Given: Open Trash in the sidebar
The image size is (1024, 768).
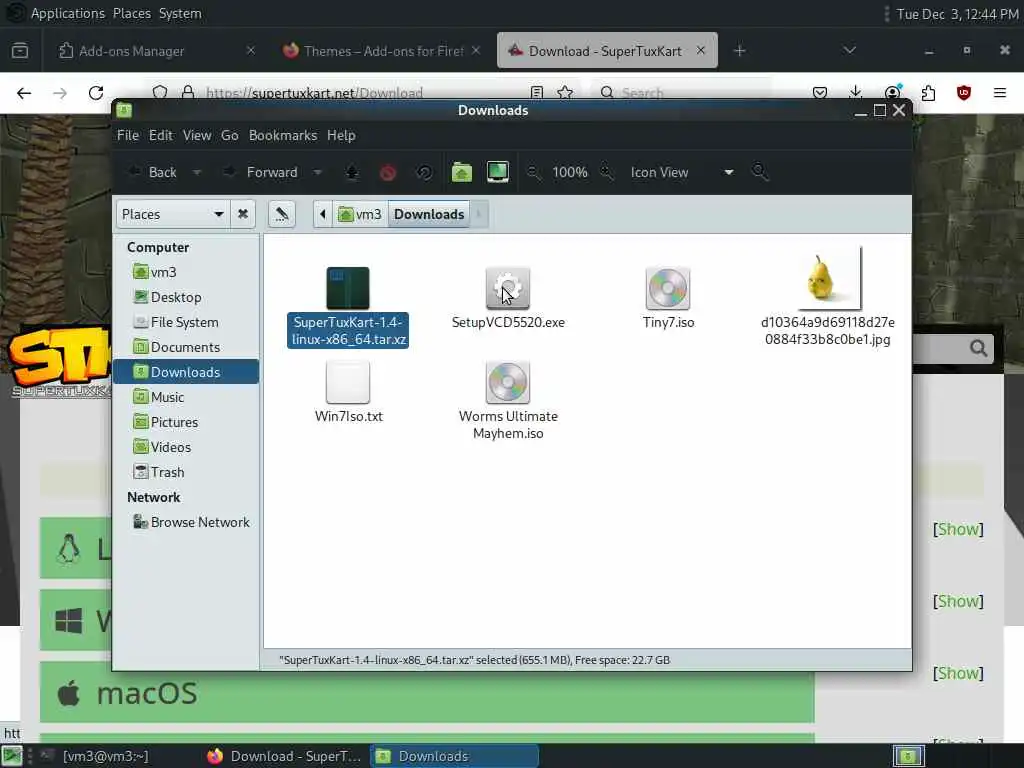Looking at the screenshot, I should [187, 472].
